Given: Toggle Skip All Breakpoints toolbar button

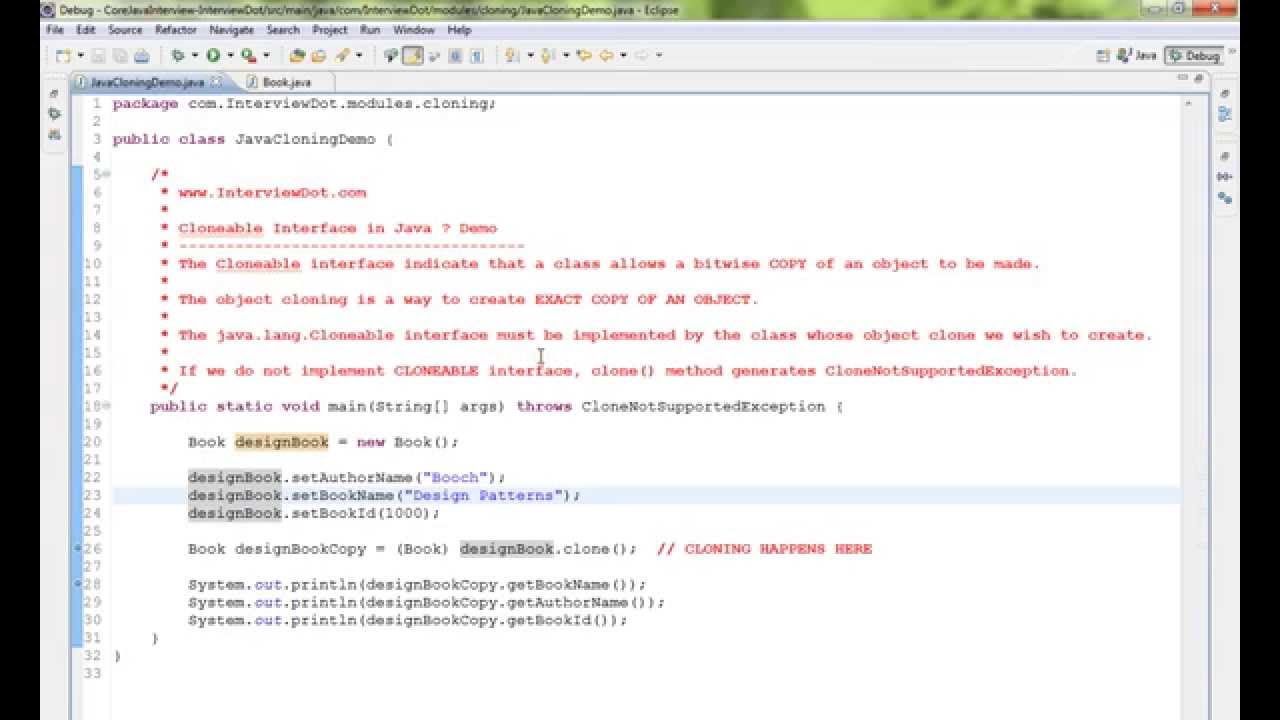Looking at the screenshot, I should 390,55.
